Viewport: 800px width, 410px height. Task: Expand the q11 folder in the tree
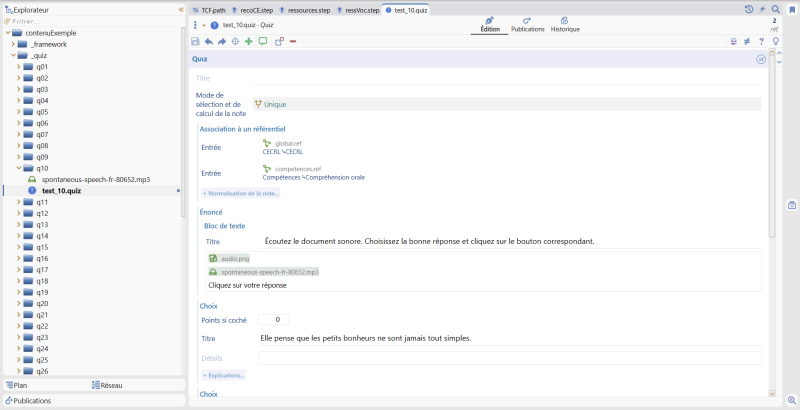pos(18,202)
